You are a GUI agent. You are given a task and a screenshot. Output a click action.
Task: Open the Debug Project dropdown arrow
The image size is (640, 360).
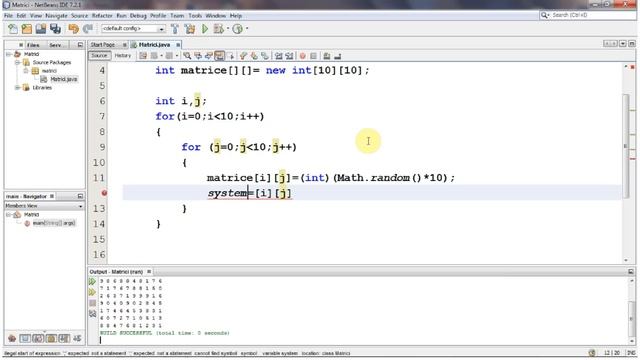227,29
